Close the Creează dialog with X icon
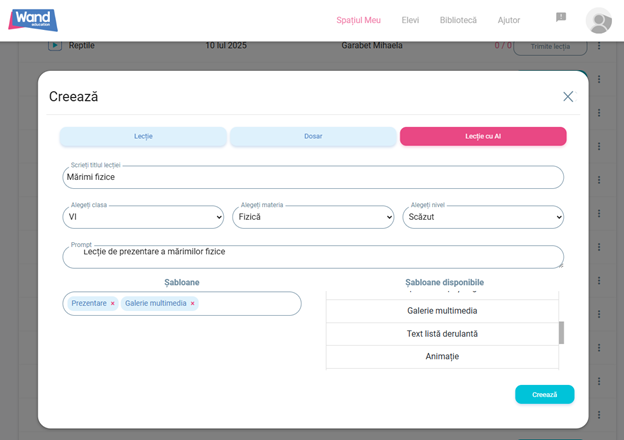This screenshot has height=440, width=624. [x=568, y=97]
